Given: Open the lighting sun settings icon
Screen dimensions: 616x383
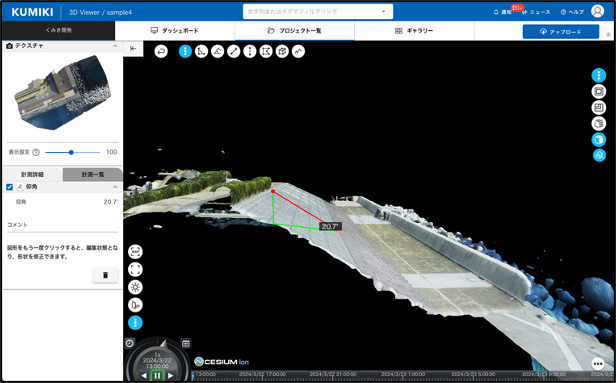Looking at the screenshot, I should click(x=135, y=287).
